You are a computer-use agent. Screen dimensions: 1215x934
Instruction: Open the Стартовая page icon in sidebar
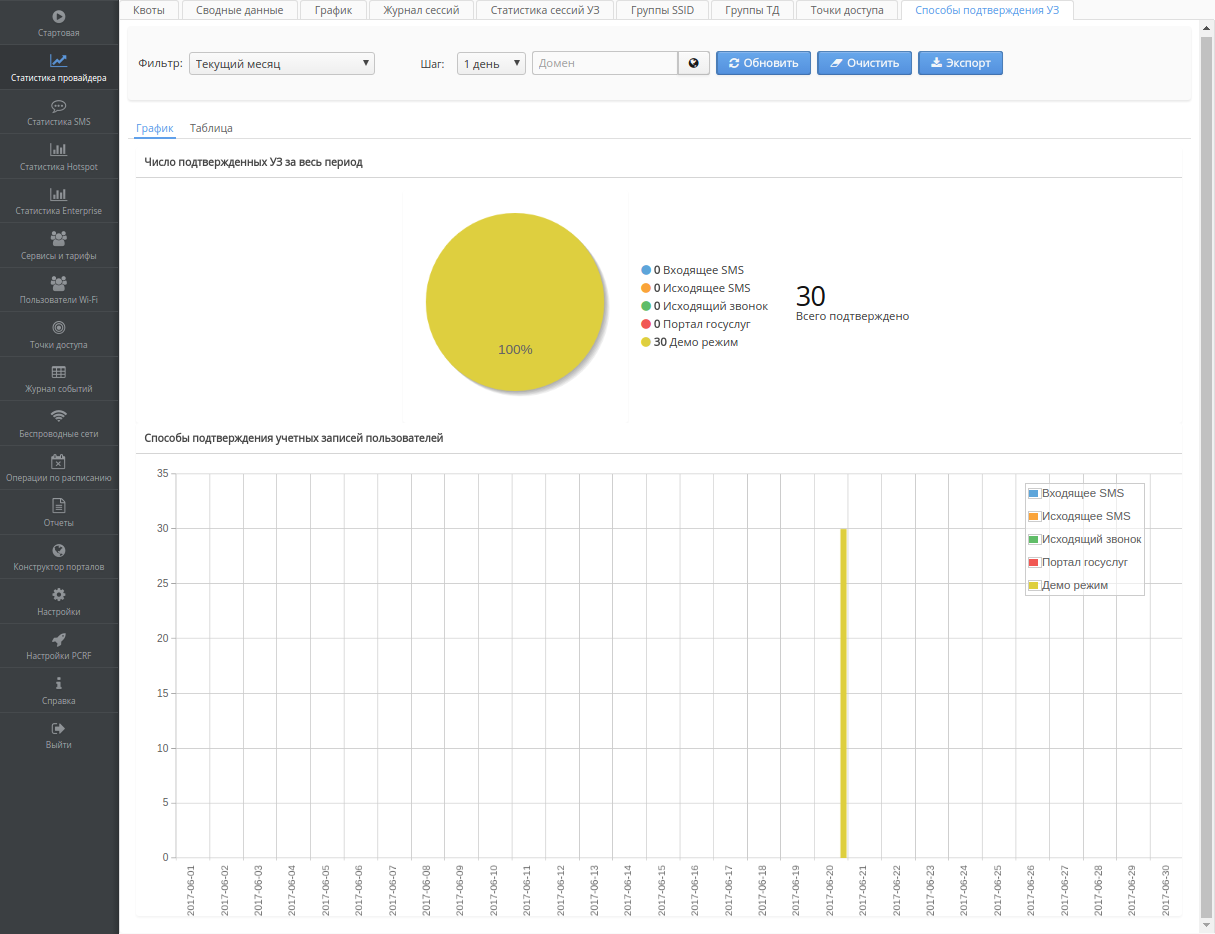tap(59, 17)
